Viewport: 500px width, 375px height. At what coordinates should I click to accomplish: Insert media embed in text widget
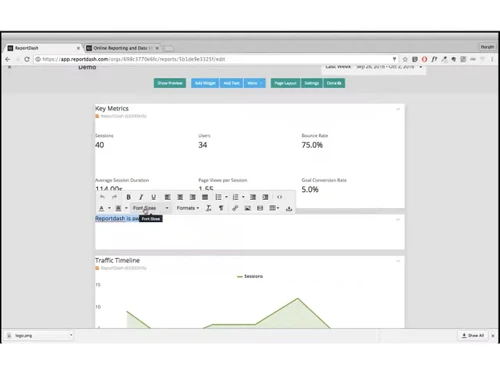click(x=260, y=208)
